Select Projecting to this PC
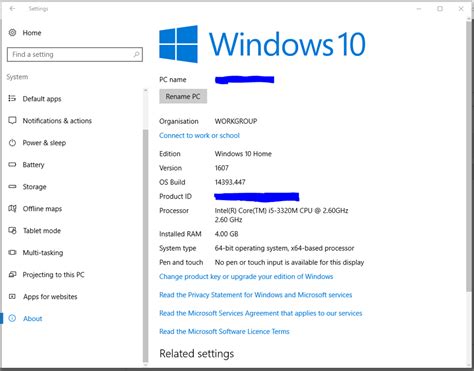 (53, 275)
